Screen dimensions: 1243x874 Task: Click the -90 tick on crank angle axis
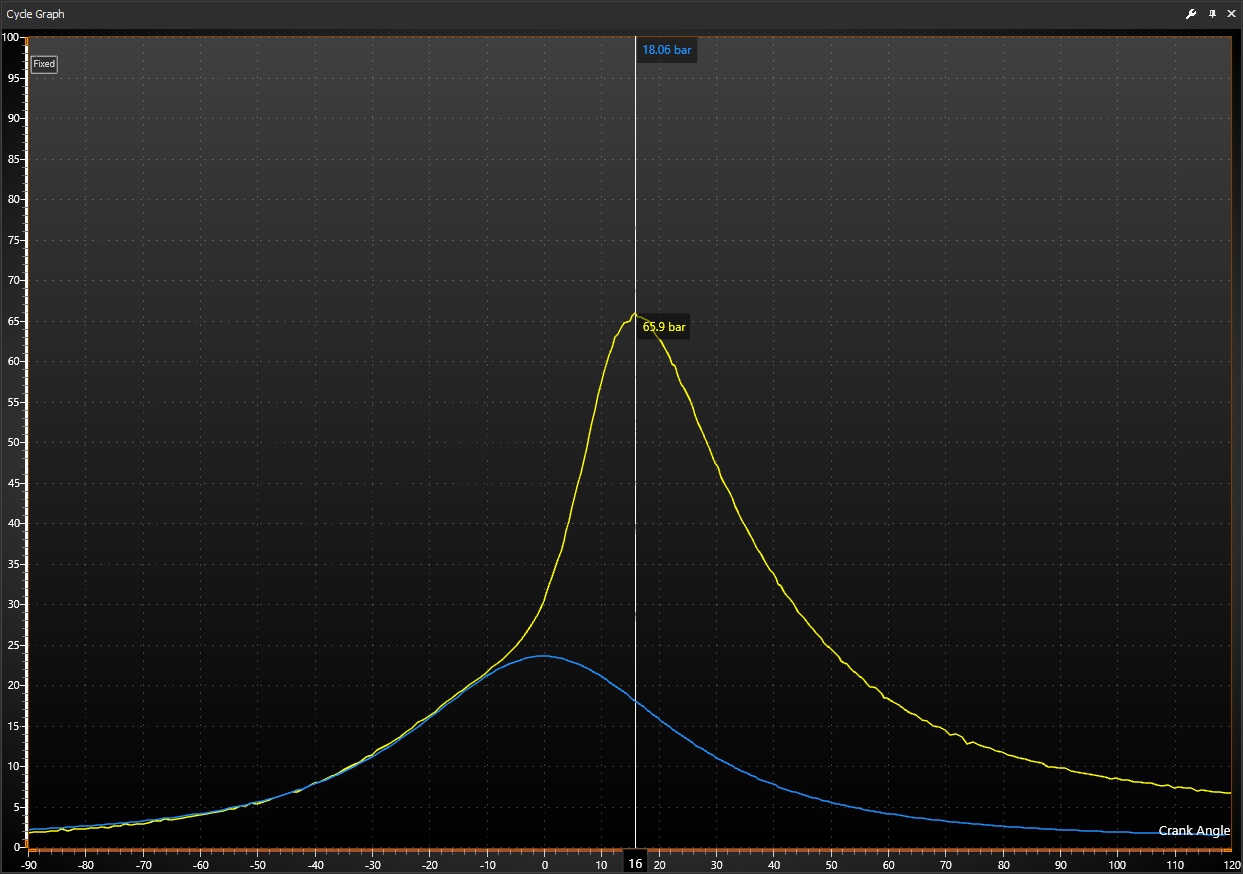coord(30,865)
